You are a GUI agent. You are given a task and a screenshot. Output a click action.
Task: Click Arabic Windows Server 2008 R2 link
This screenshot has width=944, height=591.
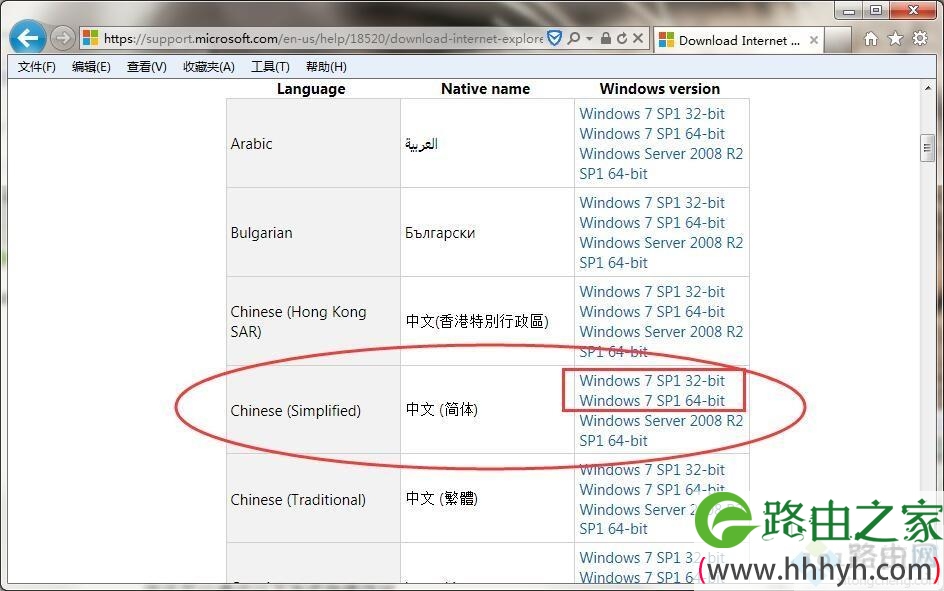(x=661, y=164)
